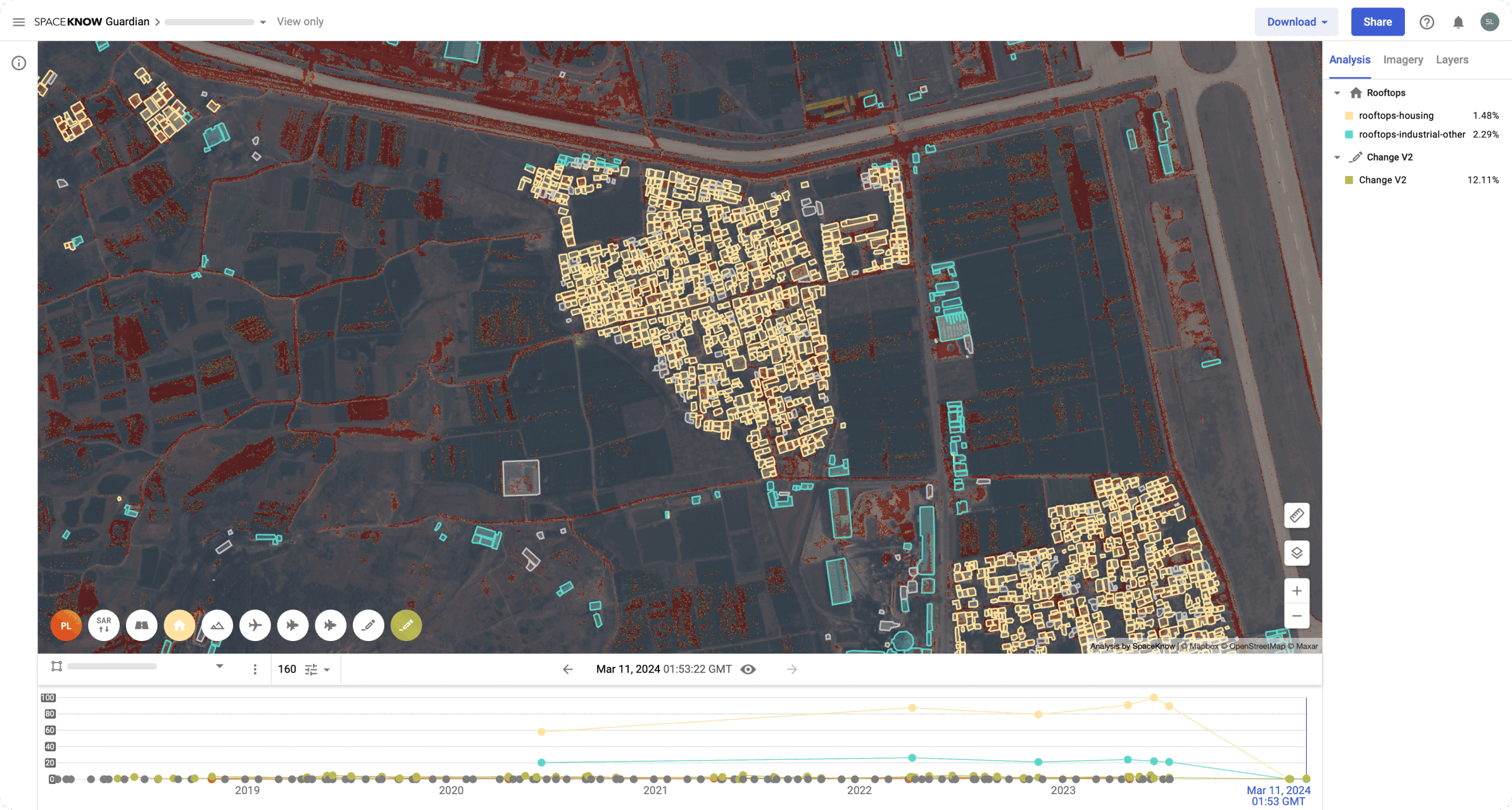Screen dimensions: 1512x810
Task: Select the airplane detection icon
Action: (255, 625)
